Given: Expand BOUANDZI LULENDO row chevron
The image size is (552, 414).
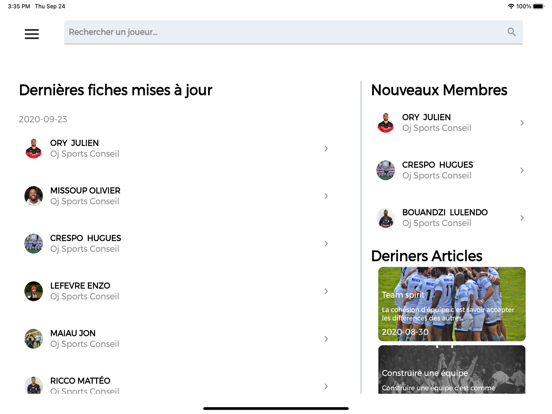Looking at the screenshot, I should click(522, 218).
